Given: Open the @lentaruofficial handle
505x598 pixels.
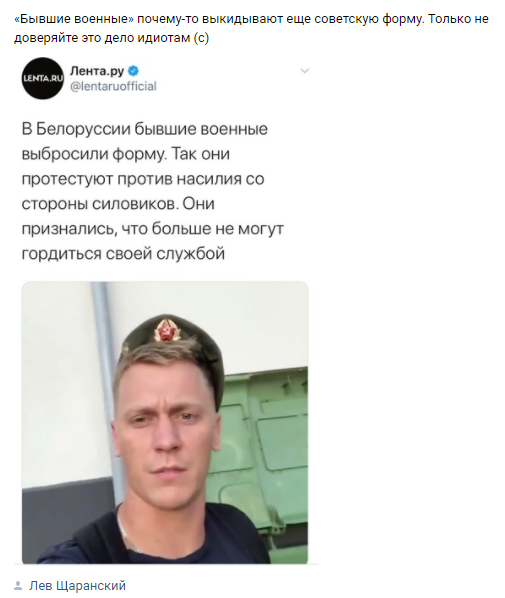Looking at the screenshot, I should 113,87.
